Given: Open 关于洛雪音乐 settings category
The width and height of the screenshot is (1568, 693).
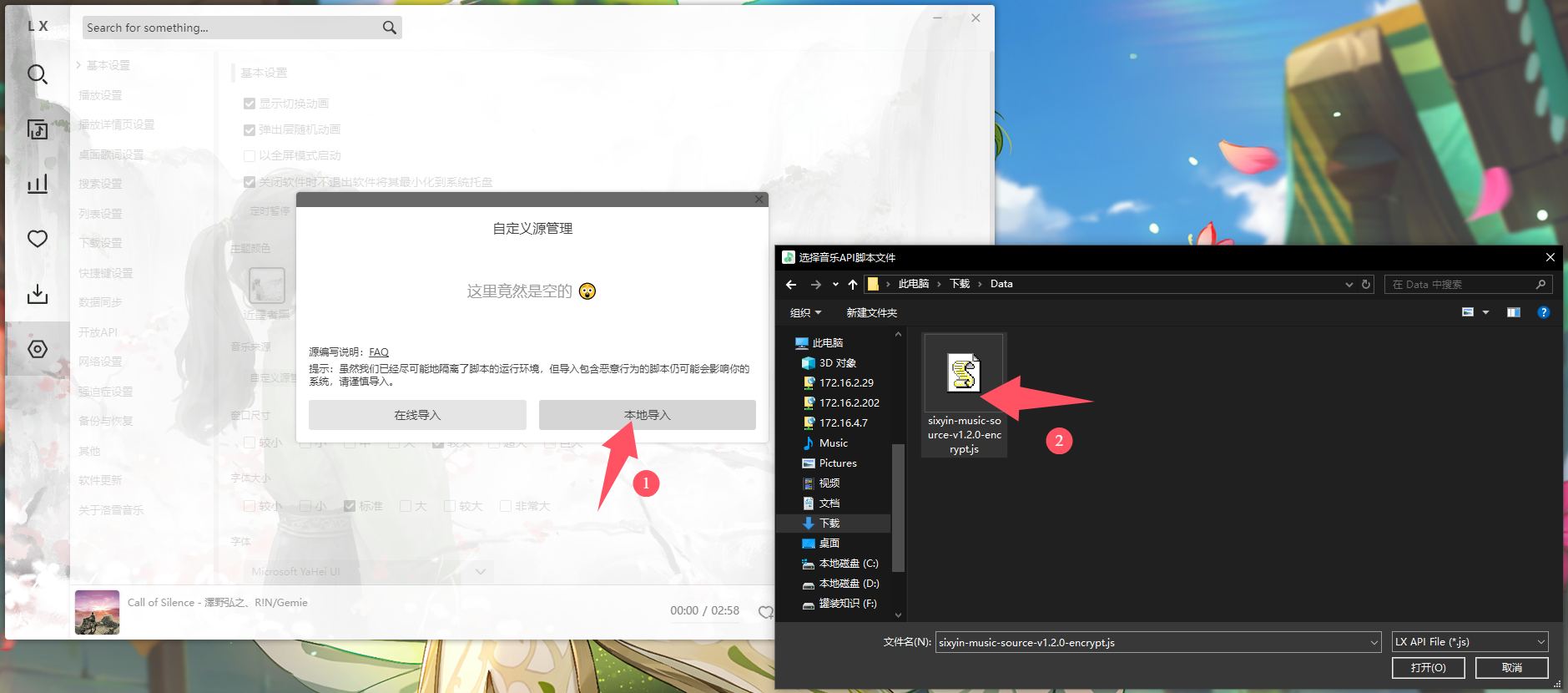Looking at the screenshot, I should point(111,510).
